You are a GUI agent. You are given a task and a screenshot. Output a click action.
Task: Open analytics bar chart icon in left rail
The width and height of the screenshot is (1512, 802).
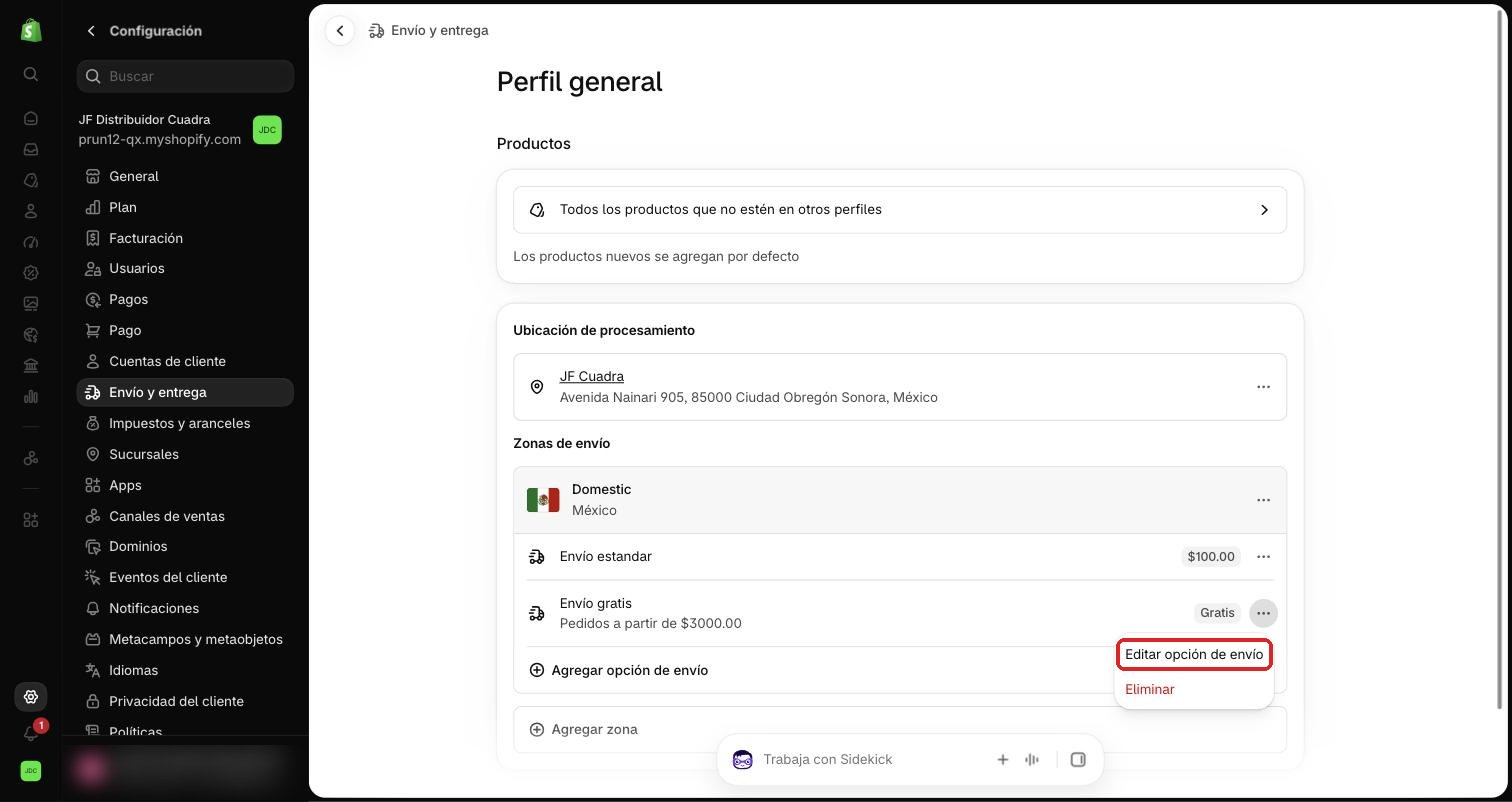(31, 397)
